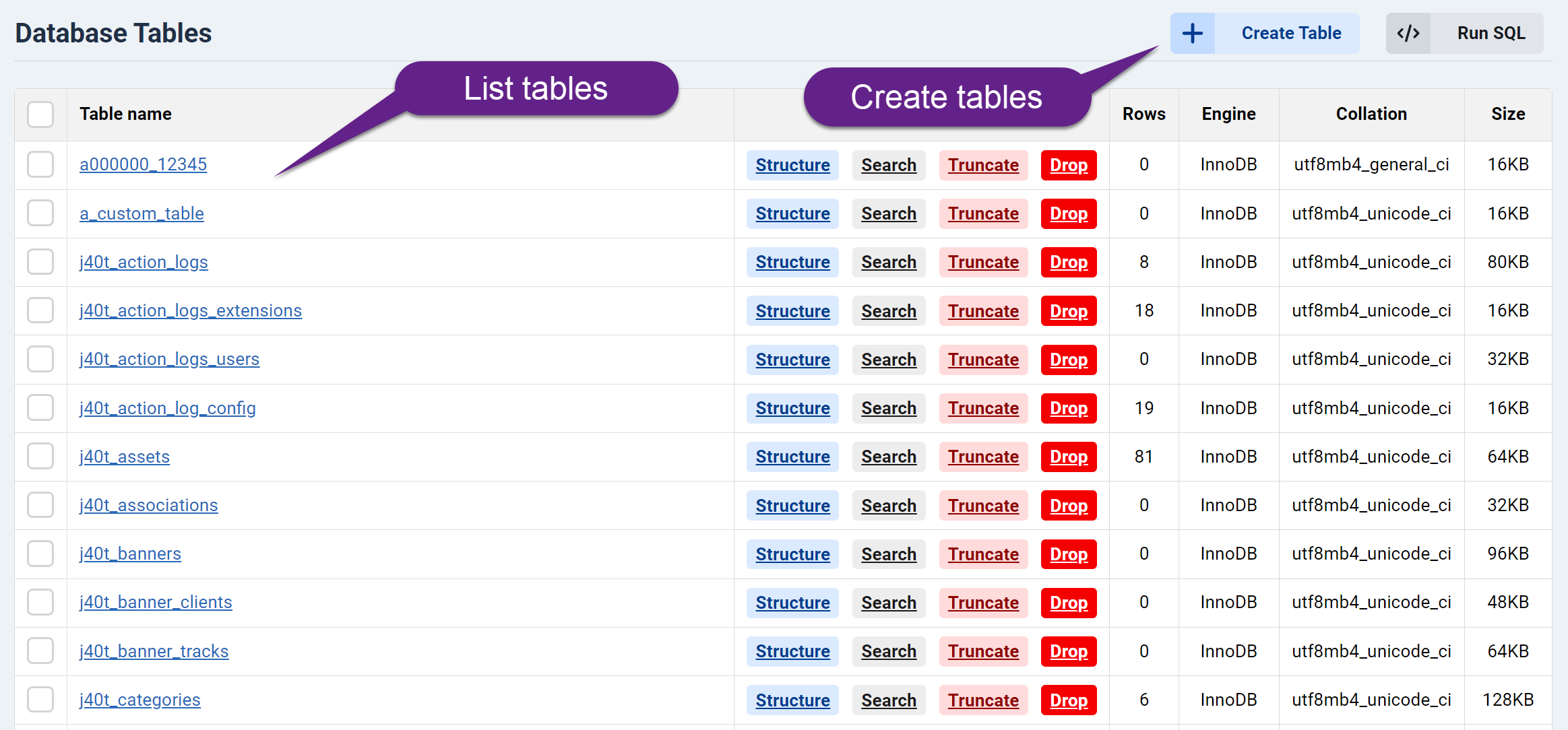The image size is (1568, 730).
Task: View Structure of j40t_action_logs
Action: tap(792, 262)
